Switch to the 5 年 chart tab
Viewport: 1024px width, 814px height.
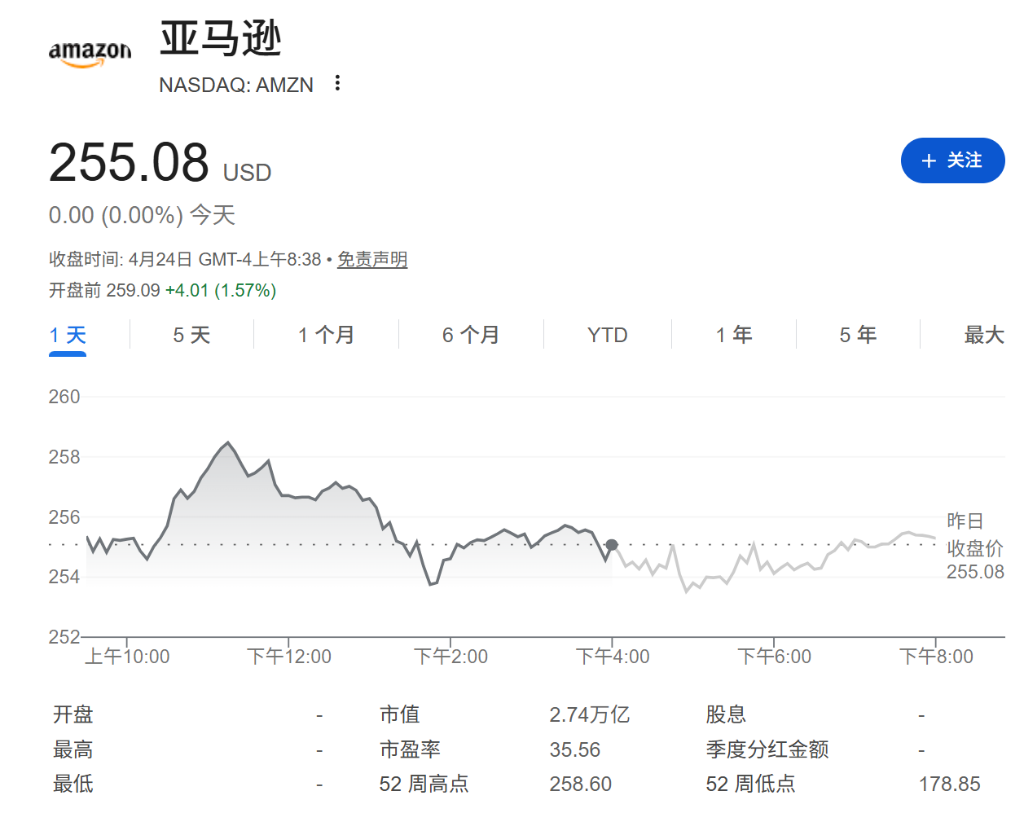pyautogui.click(x=858, y=335)
